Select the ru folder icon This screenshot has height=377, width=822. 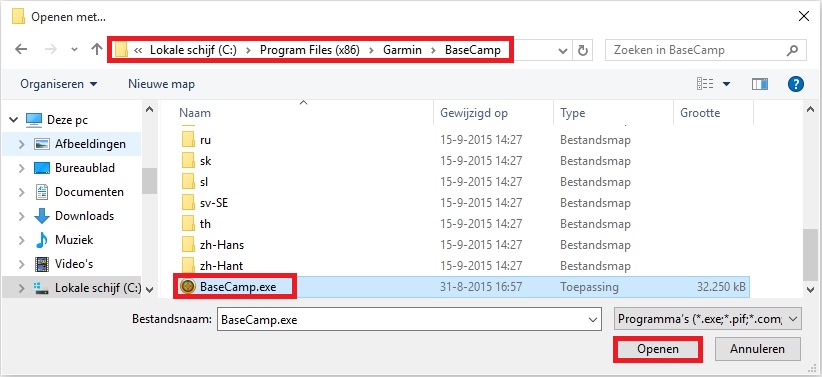pyautogui.click(x=188, y=140)
